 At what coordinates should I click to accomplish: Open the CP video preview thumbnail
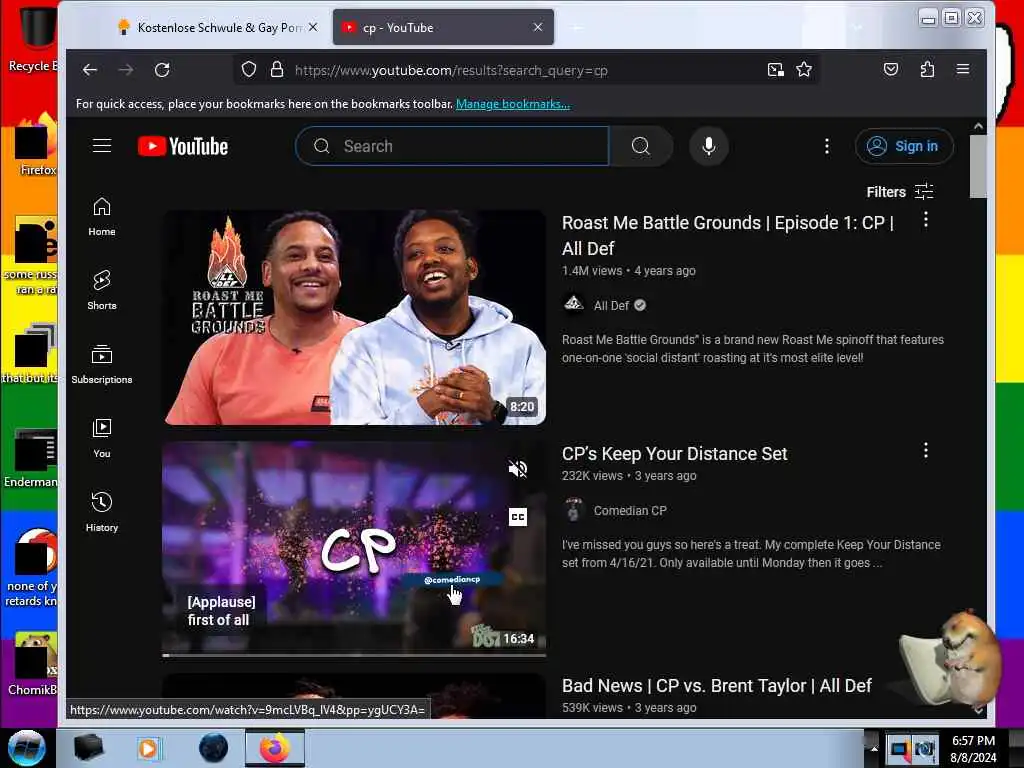tap(354, 547)
